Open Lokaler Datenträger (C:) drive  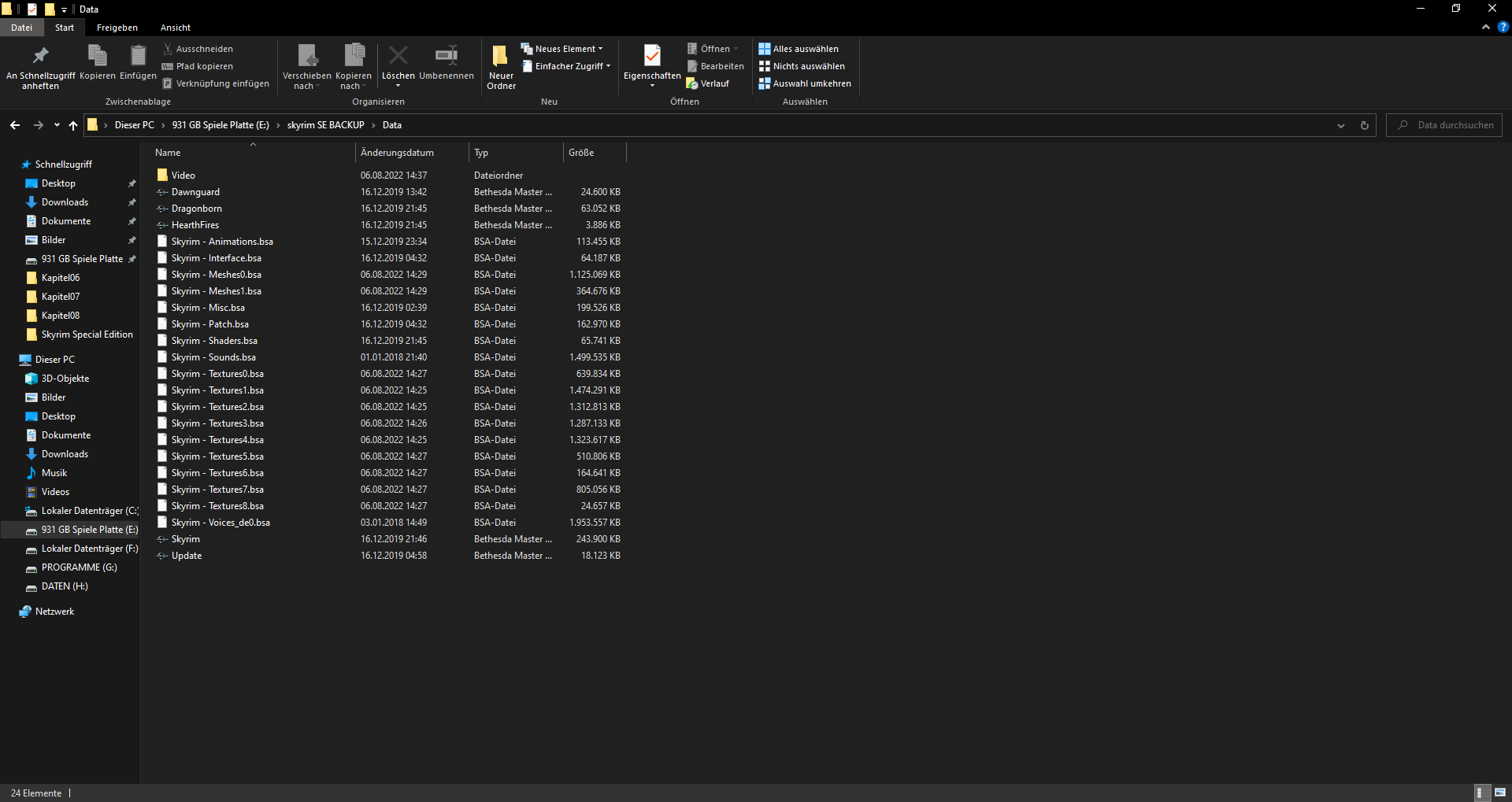(x=89, y=511)
